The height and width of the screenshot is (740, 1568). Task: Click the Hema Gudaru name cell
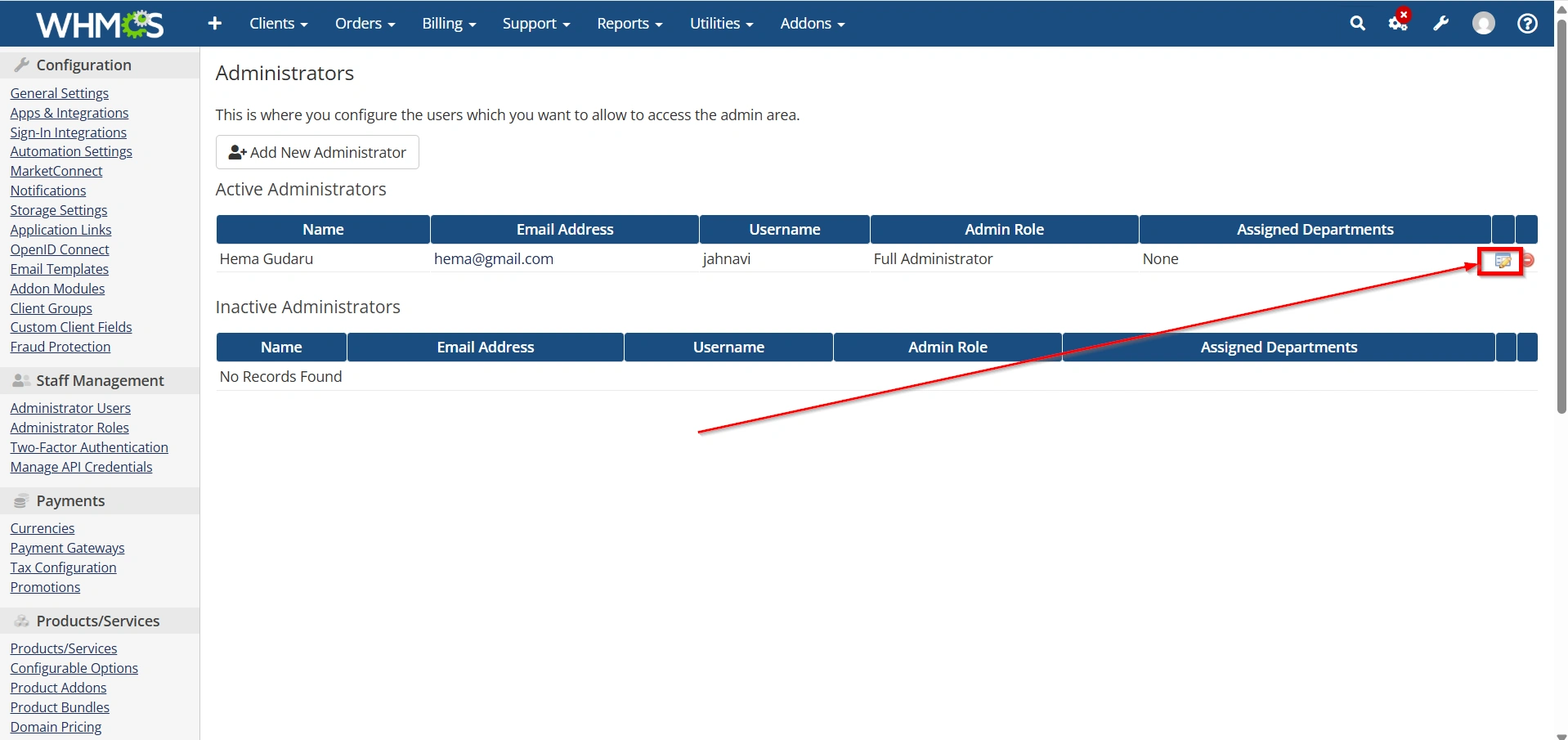266,259
